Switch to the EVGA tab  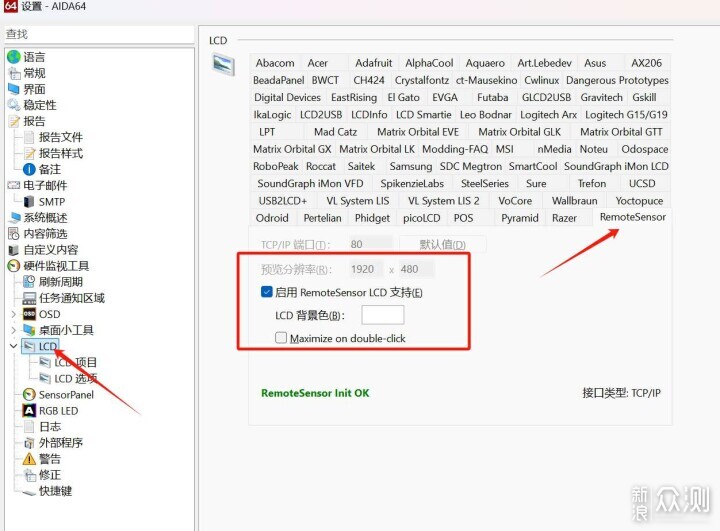coord(444,97)
